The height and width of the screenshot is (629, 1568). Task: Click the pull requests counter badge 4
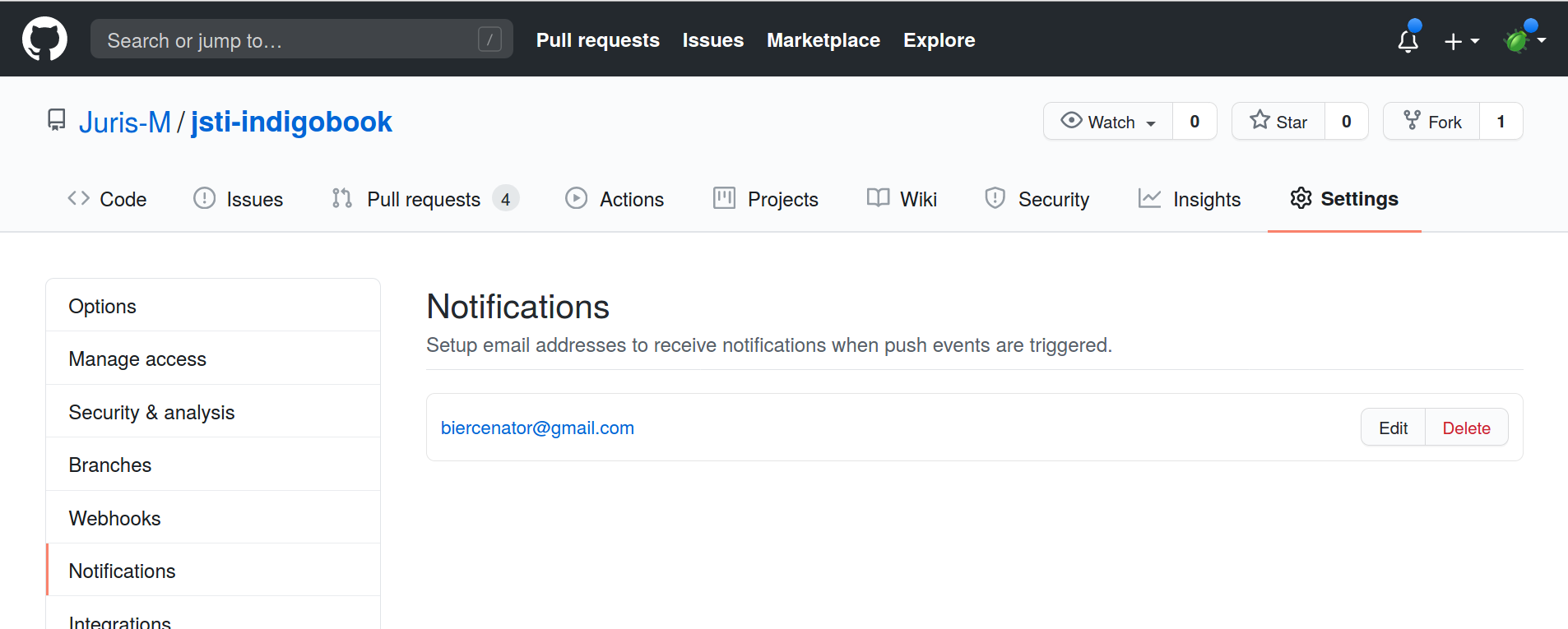click(x=505, y=199)
